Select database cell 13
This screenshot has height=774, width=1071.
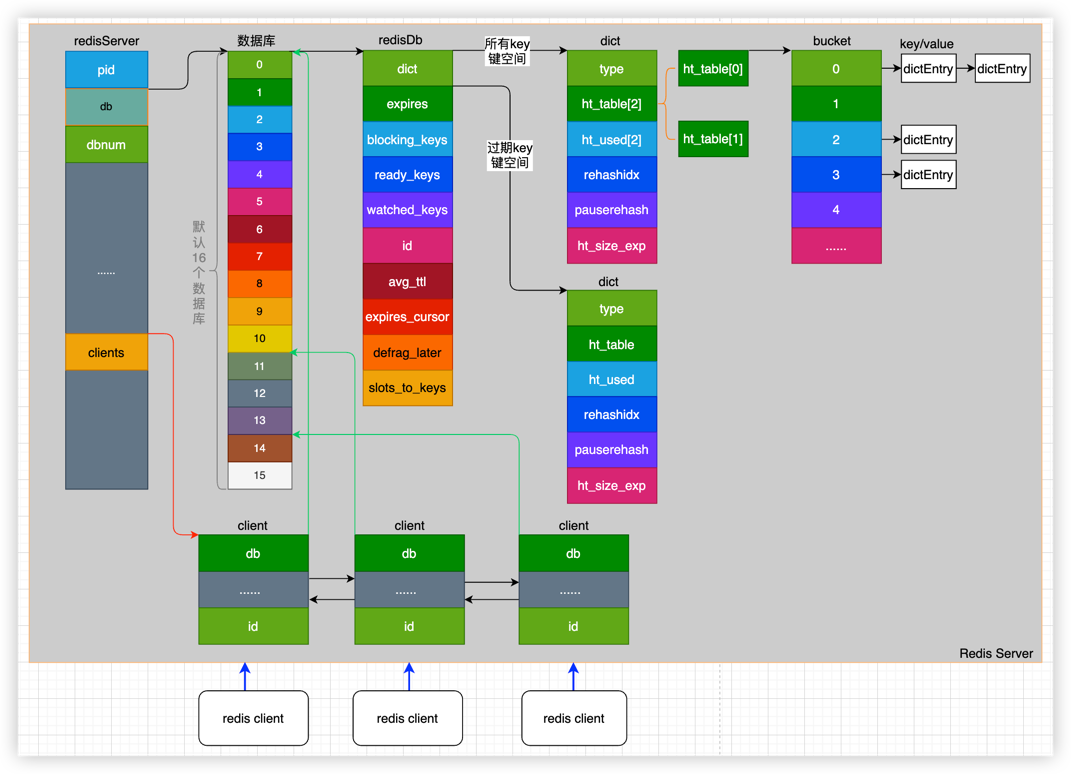(x=260, y=420)
